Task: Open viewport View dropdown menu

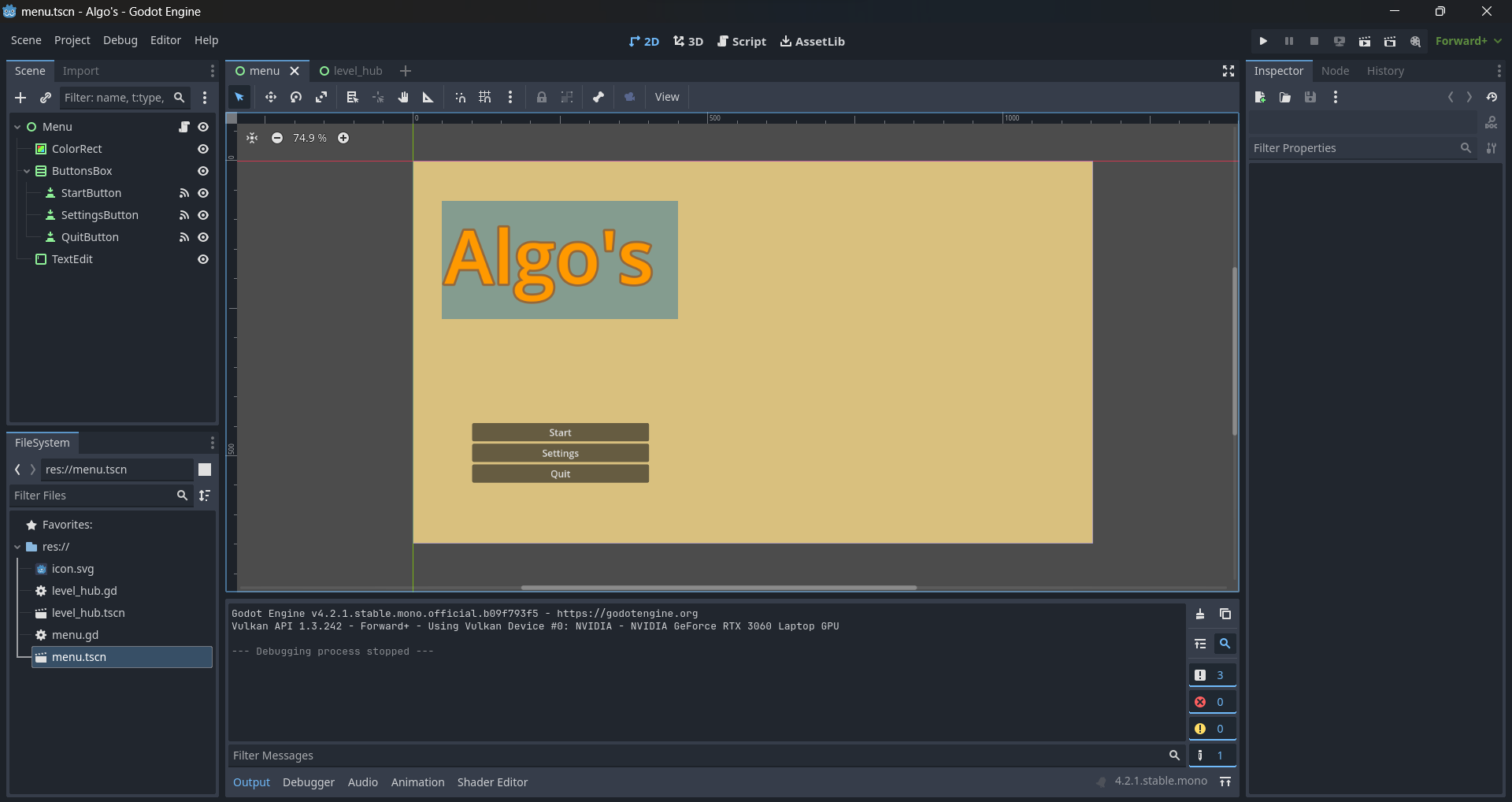Action: 667,97
